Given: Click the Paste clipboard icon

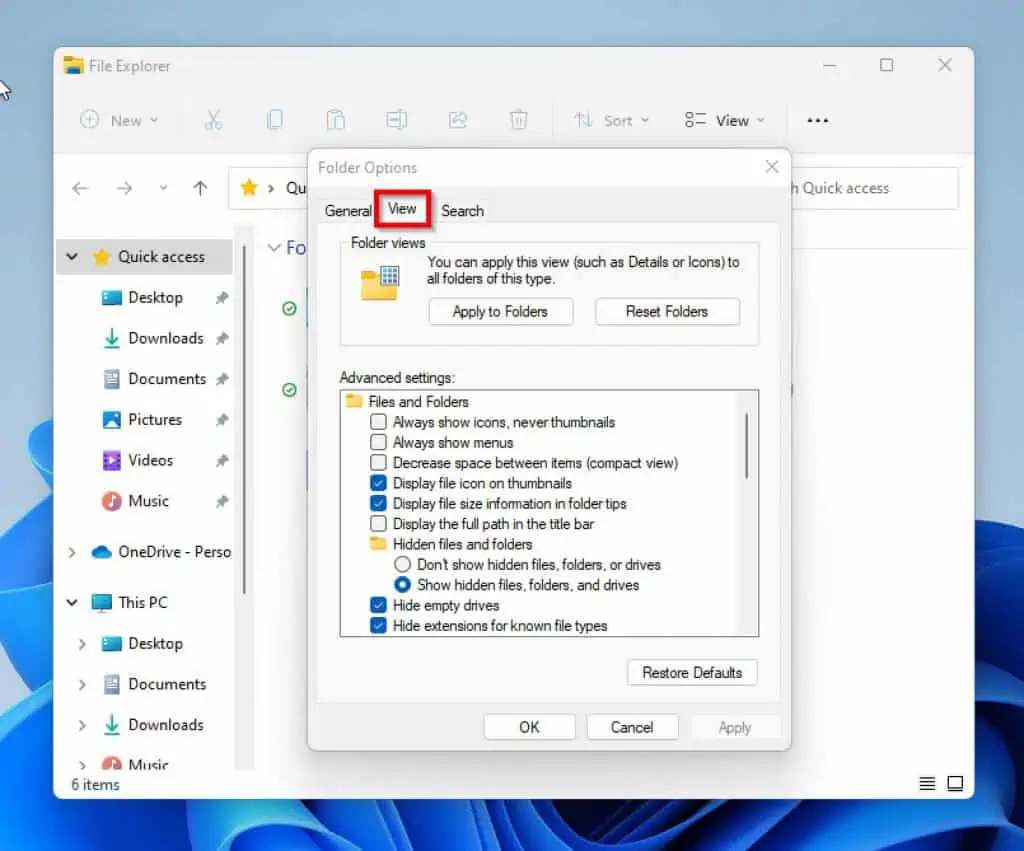Looking at the screenshot, I should (335, 120).
